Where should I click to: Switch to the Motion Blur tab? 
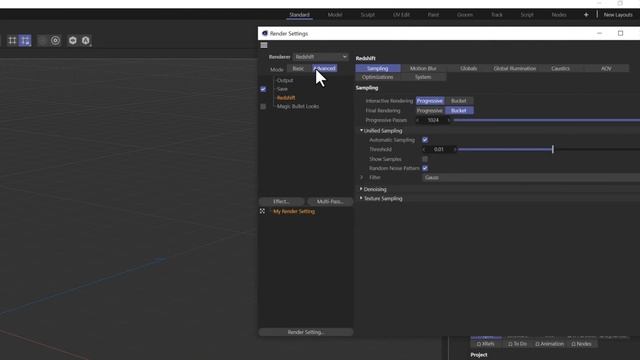tap(423, 69)
